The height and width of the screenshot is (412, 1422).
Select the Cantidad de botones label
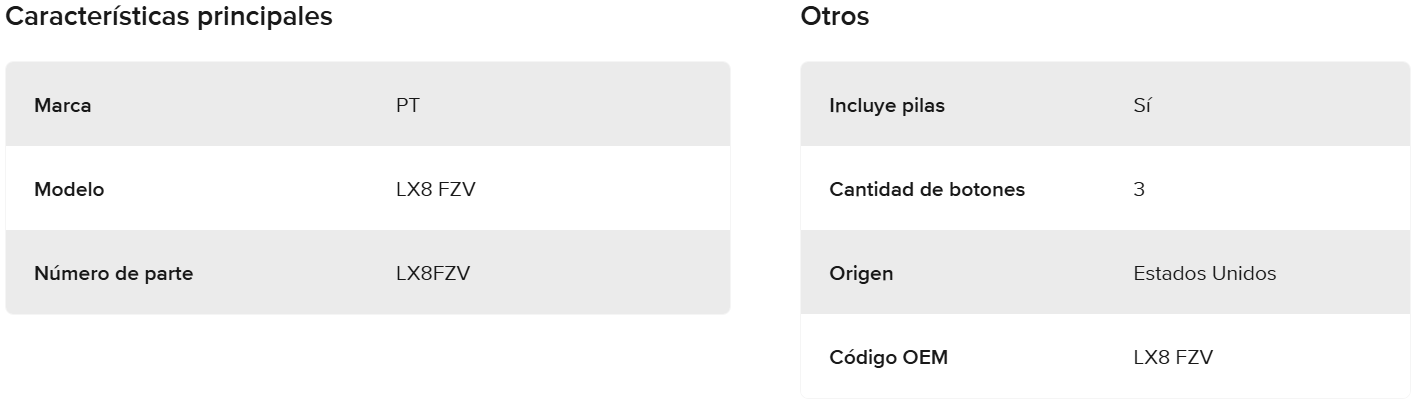926,189
